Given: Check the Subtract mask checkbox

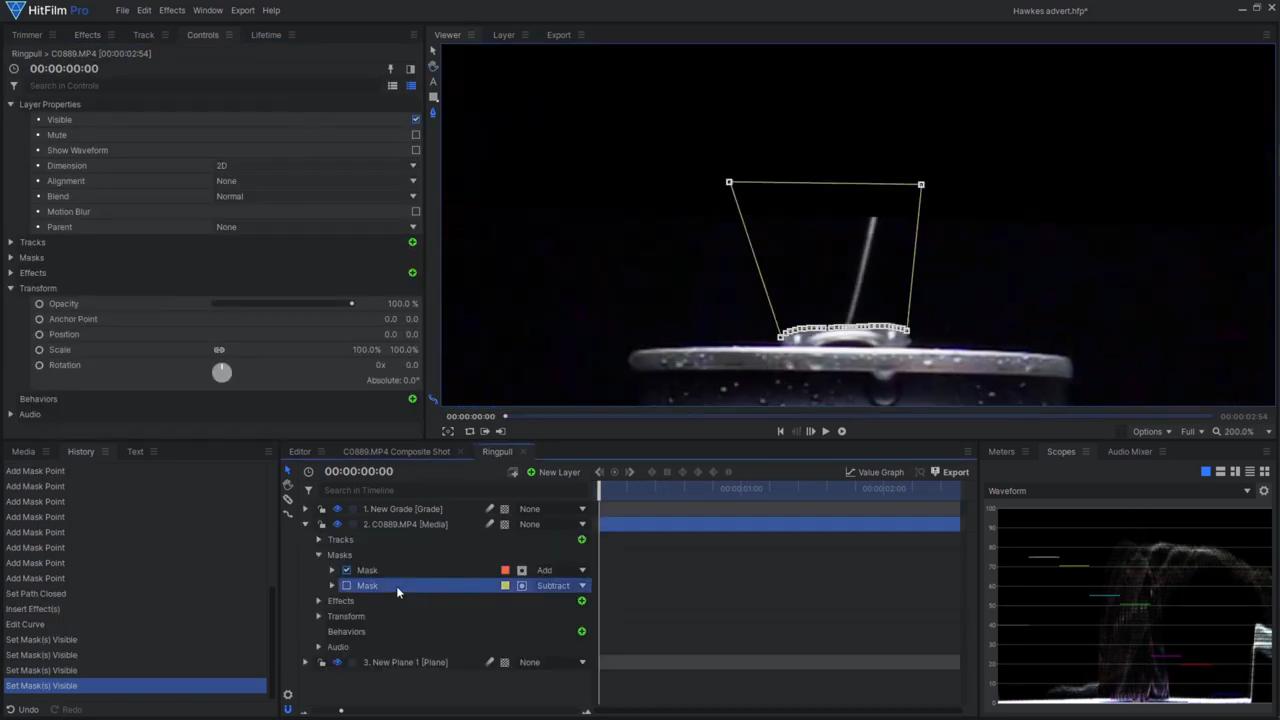Looking at the screenshot, I should click(347, 586).
